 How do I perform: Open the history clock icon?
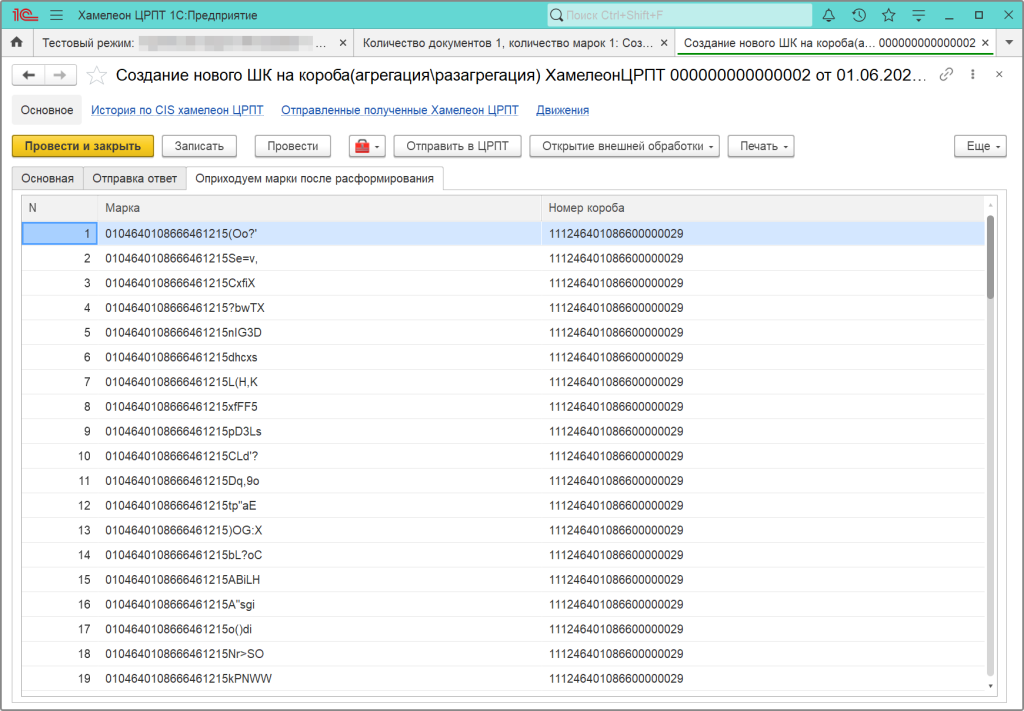point(859,15)
